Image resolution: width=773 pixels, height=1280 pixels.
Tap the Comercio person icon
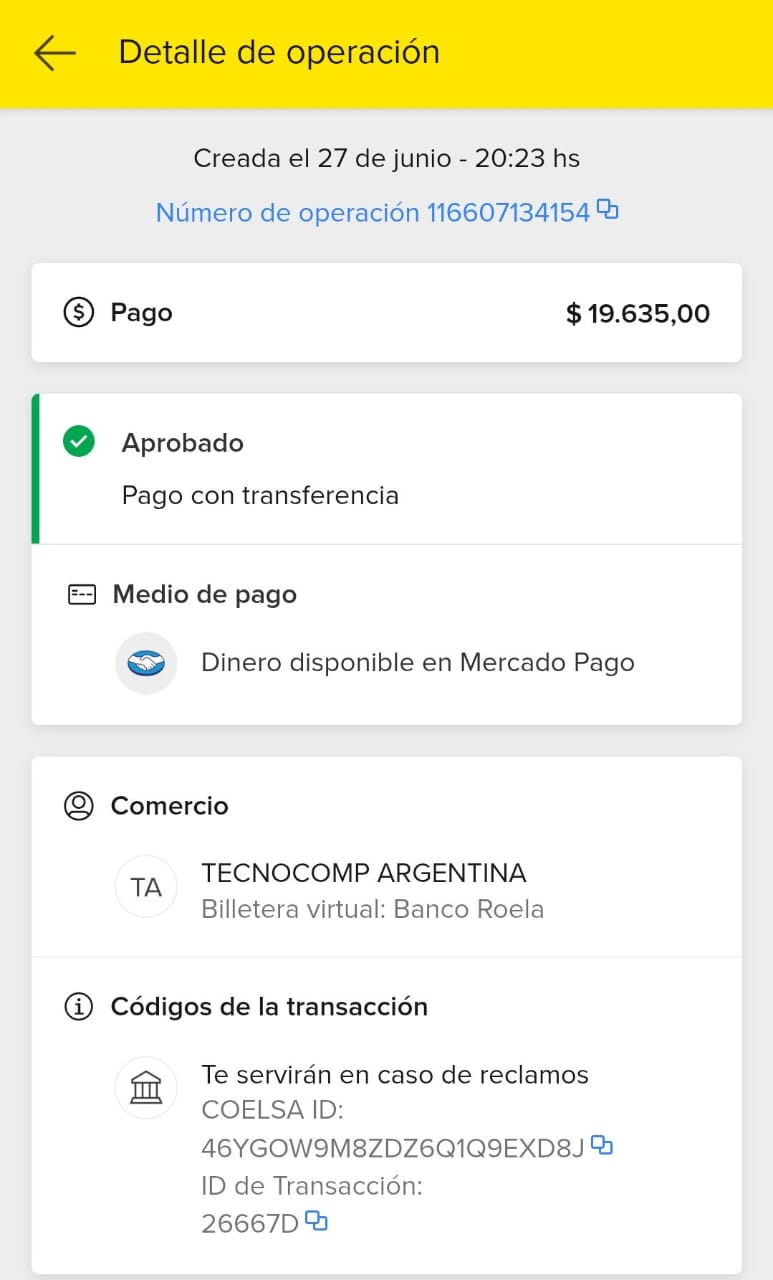point(78,806)
